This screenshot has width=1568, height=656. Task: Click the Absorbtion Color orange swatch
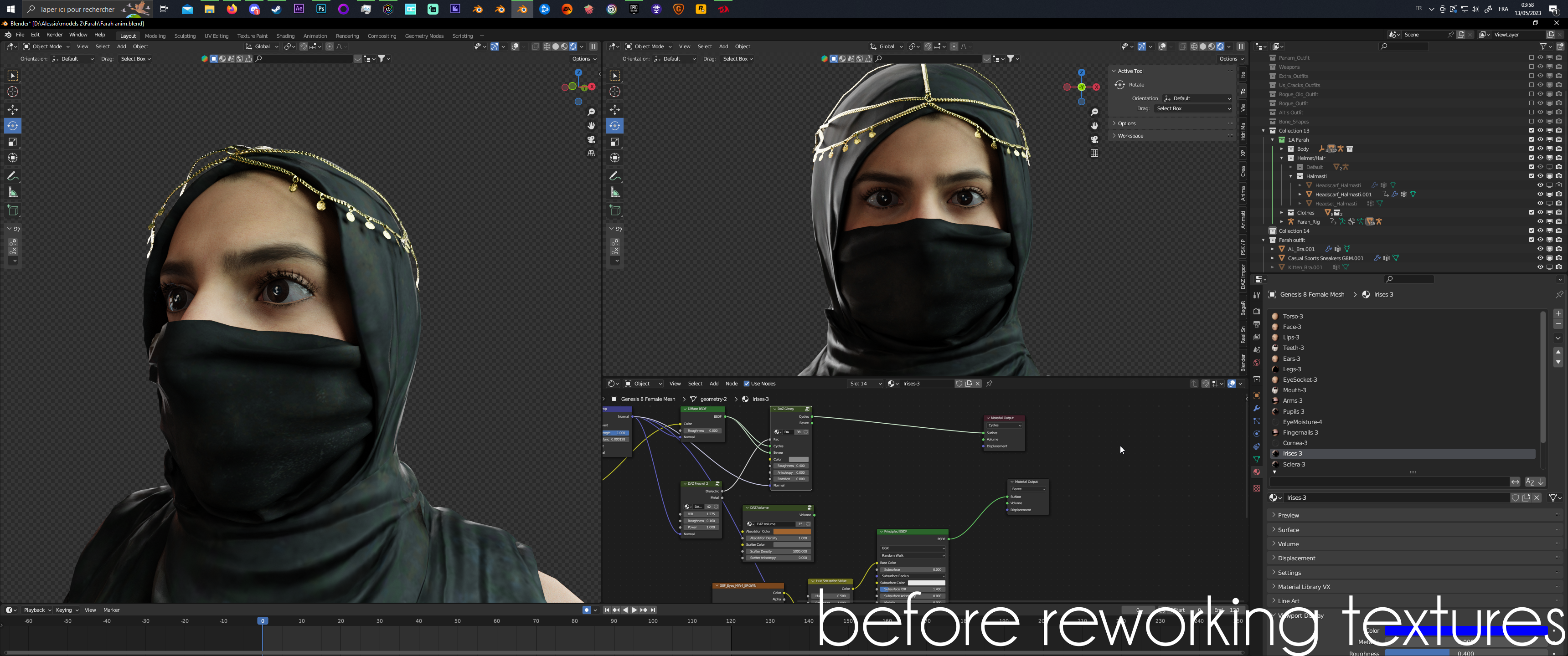pyautogui.click(x=791, y=531)
